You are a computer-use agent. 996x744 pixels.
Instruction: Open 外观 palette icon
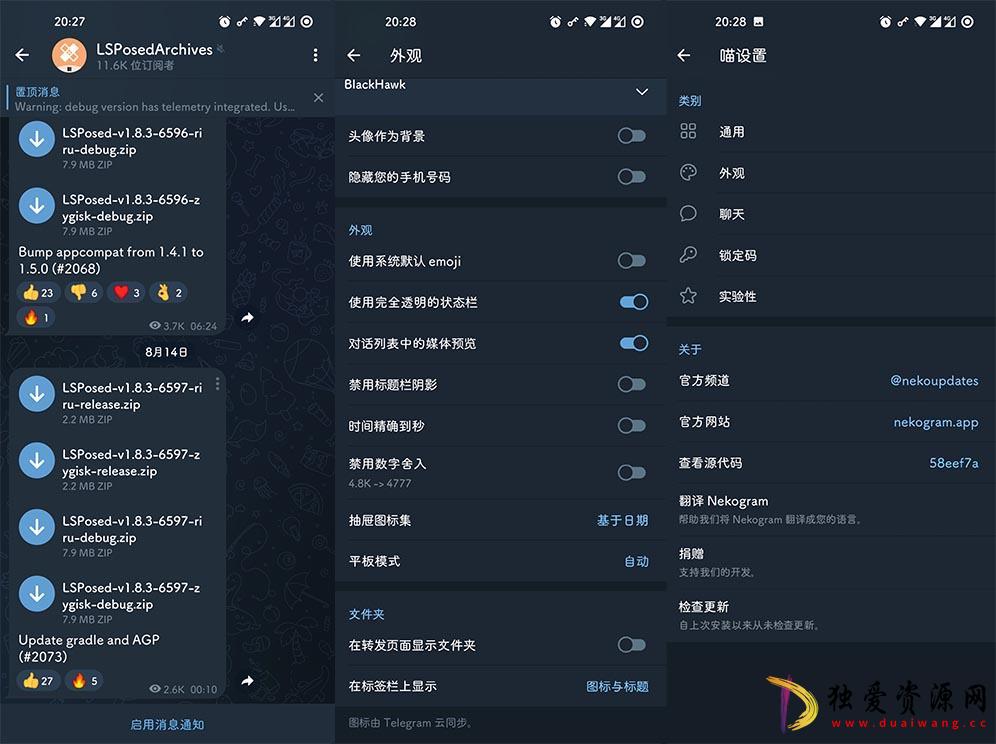click(688, 172)
